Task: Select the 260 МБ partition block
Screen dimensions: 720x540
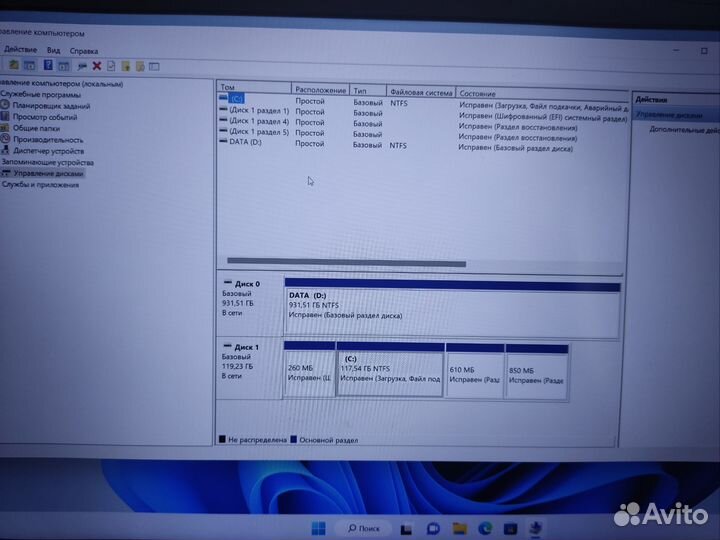Action: (309, 369)
